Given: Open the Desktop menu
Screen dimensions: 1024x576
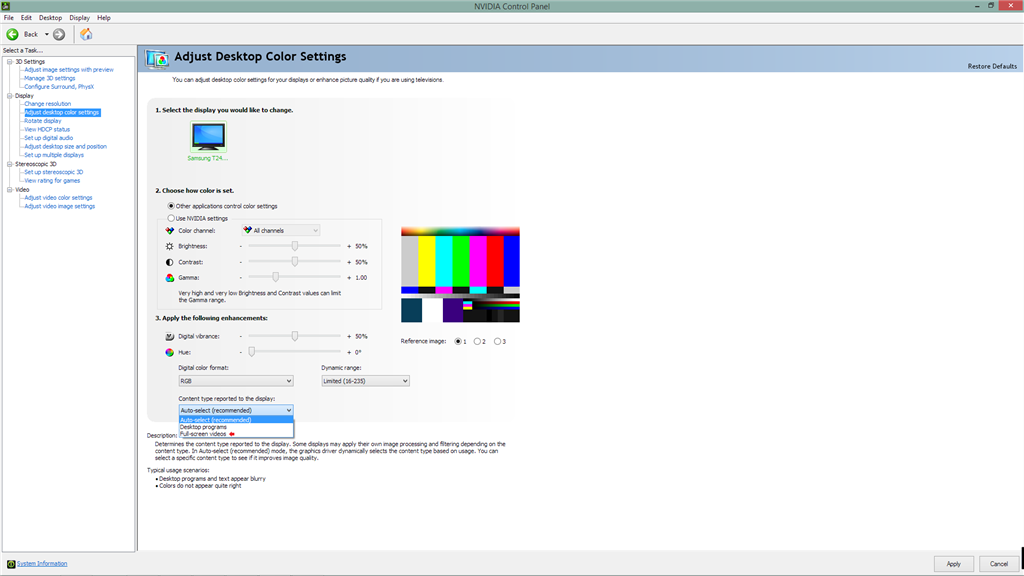Looking at the screenshot, I should coord(50,18).
